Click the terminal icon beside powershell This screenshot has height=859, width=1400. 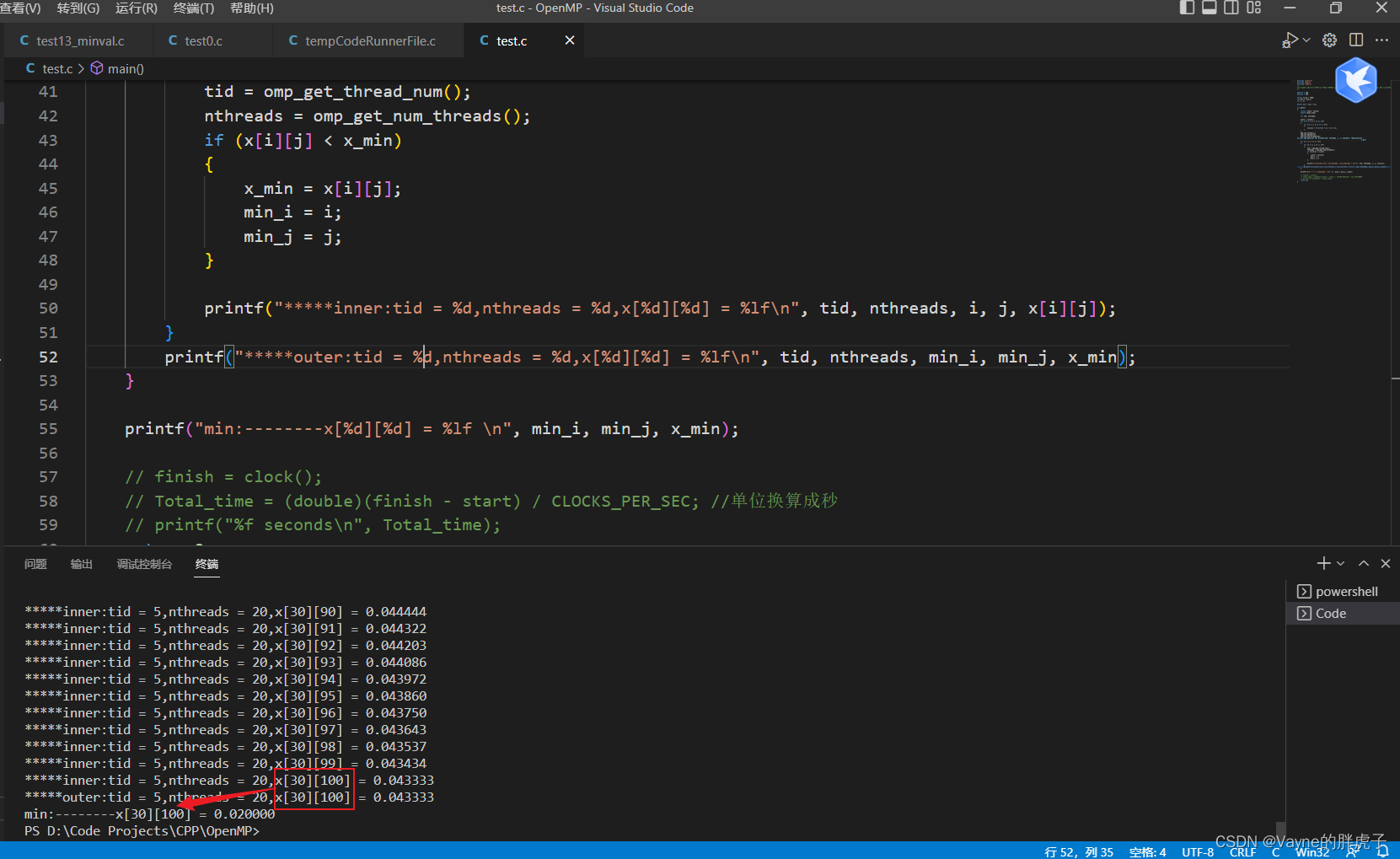pyautogui.click(x=1304, y=592)
